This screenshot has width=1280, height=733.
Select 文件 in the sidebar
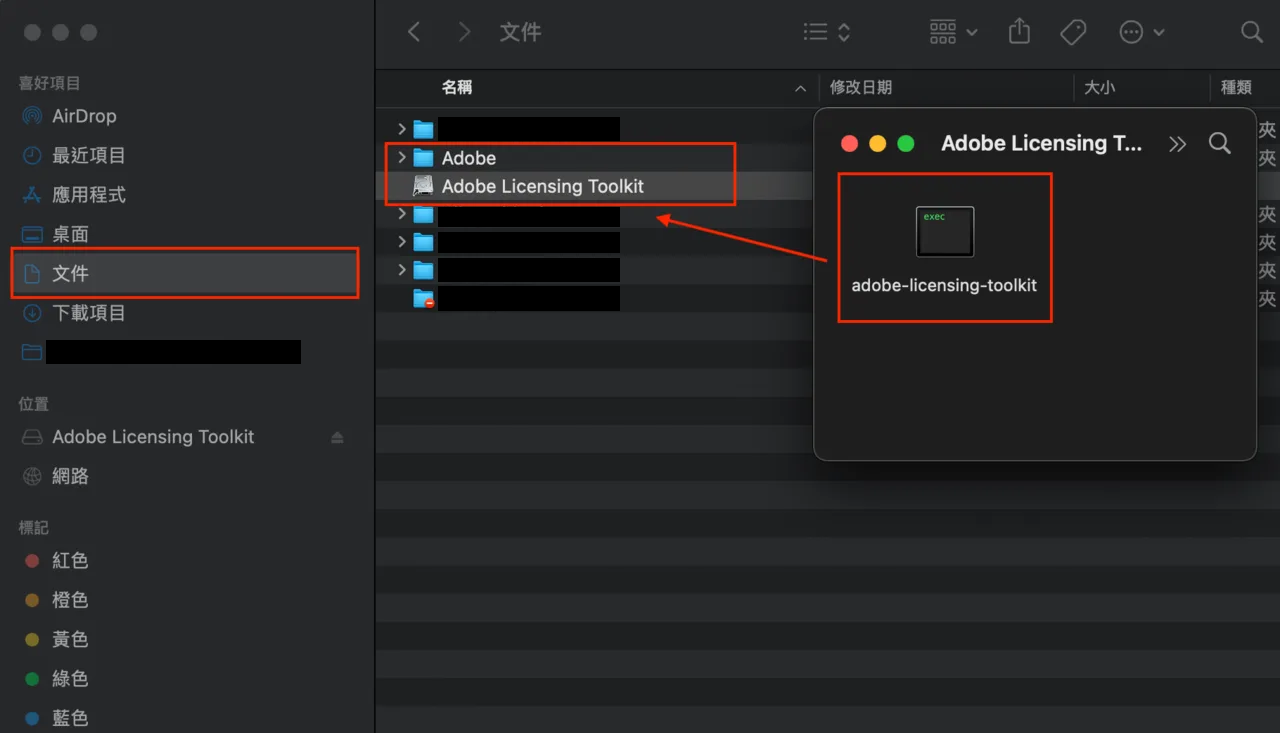[187, 273]
